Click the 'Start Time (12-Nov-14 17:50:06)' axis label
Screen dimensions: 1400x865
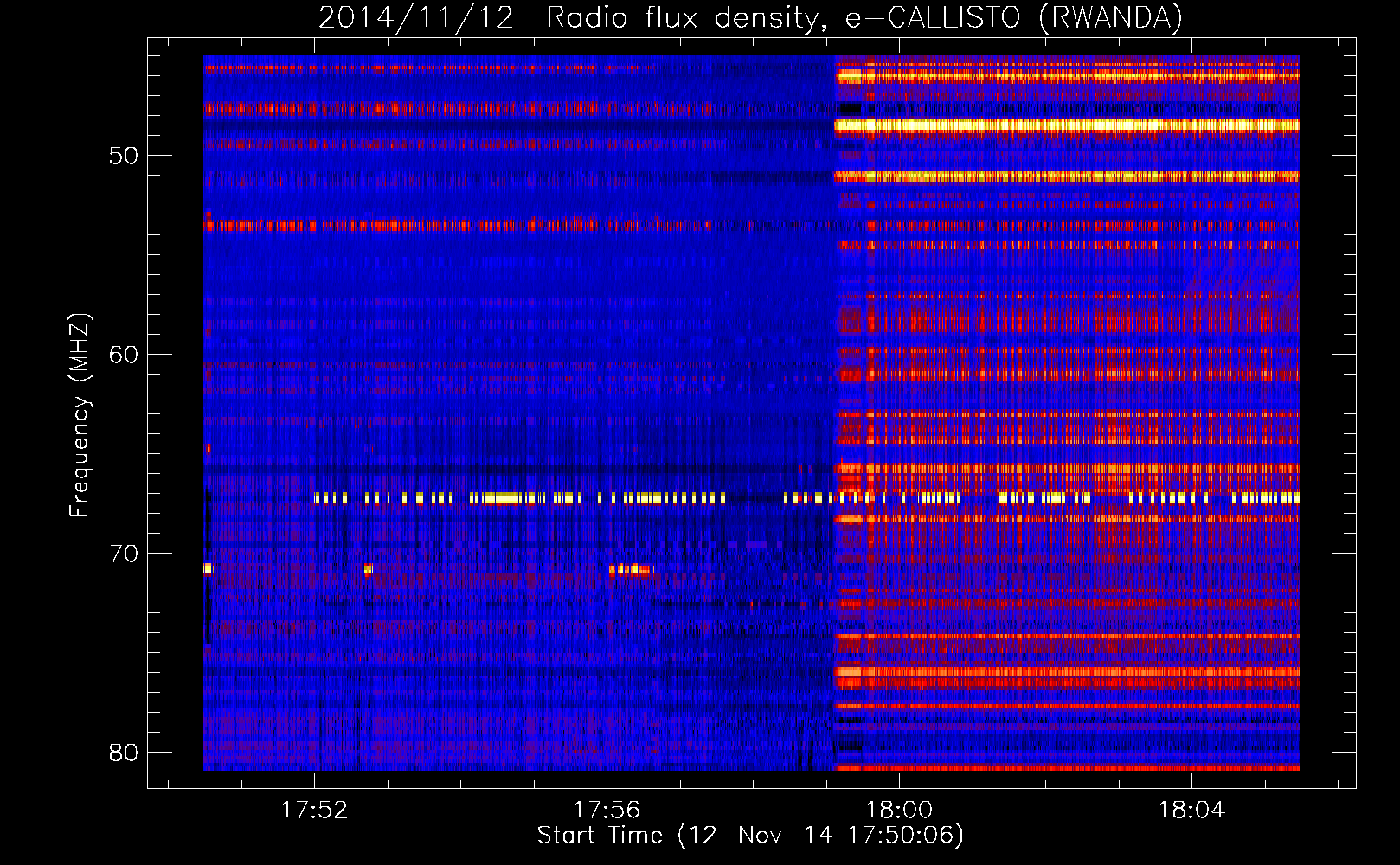750,836
